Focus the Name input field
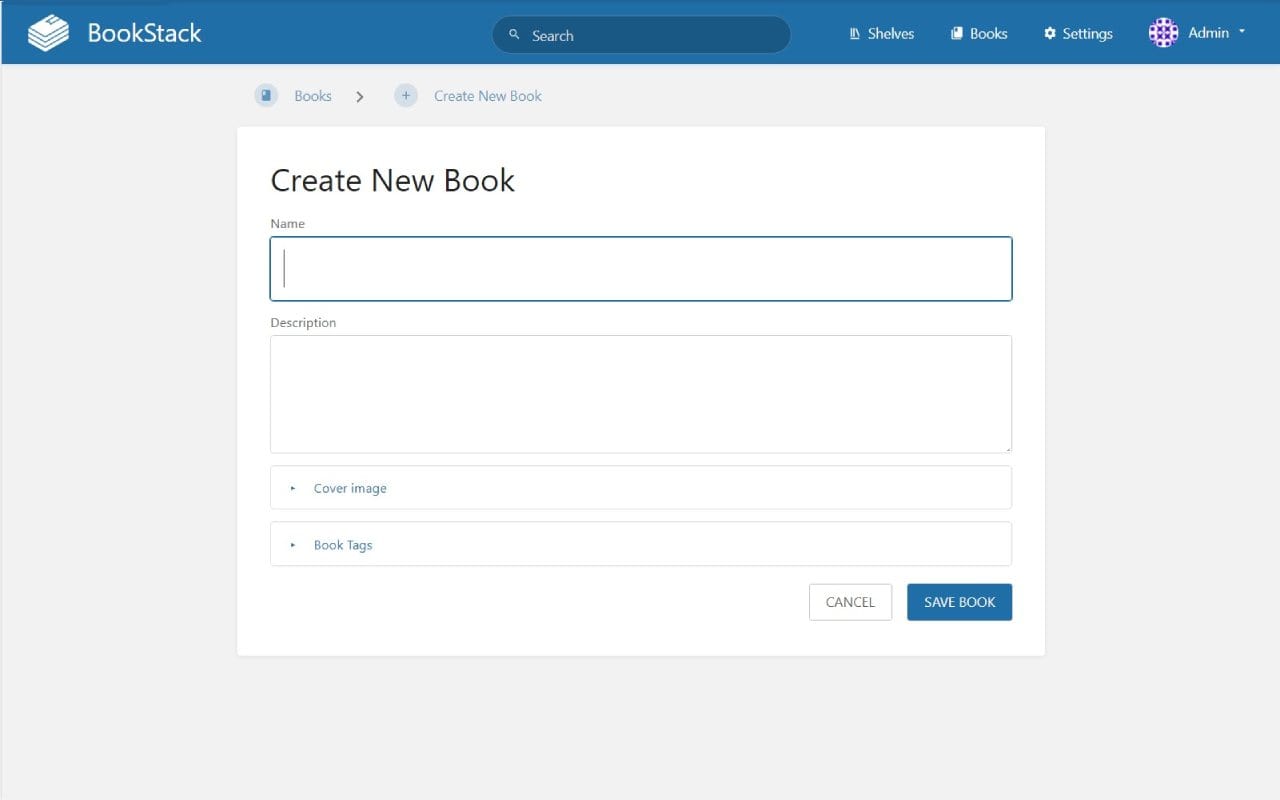The image size is (1280, 800). tap(640, 268)
